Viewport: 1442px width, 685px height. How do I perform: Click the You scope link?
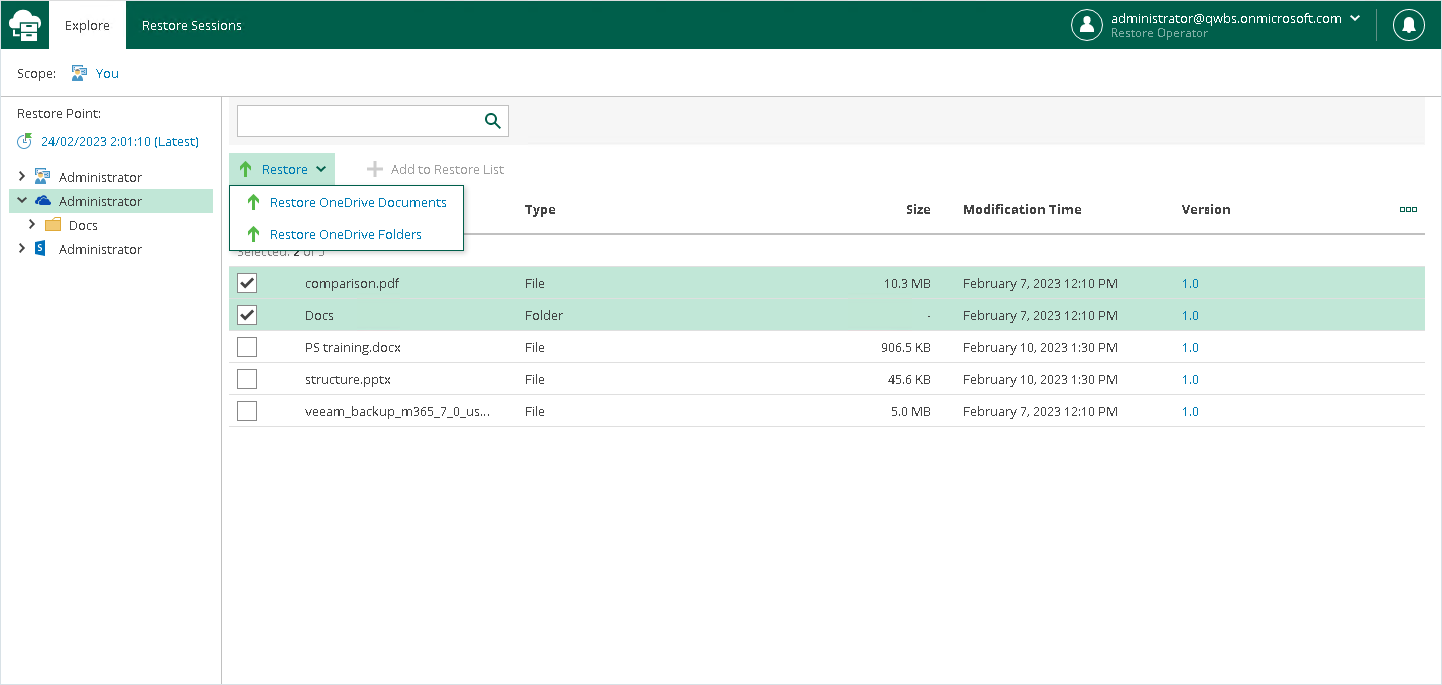click(107, 73)
